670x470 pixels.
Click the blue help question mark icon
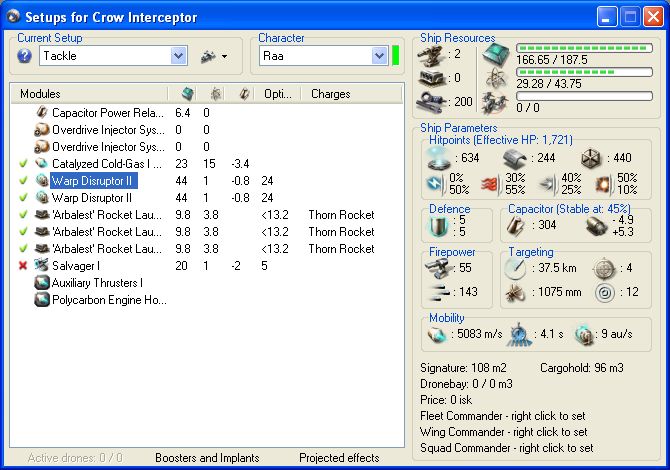point(24,56)
